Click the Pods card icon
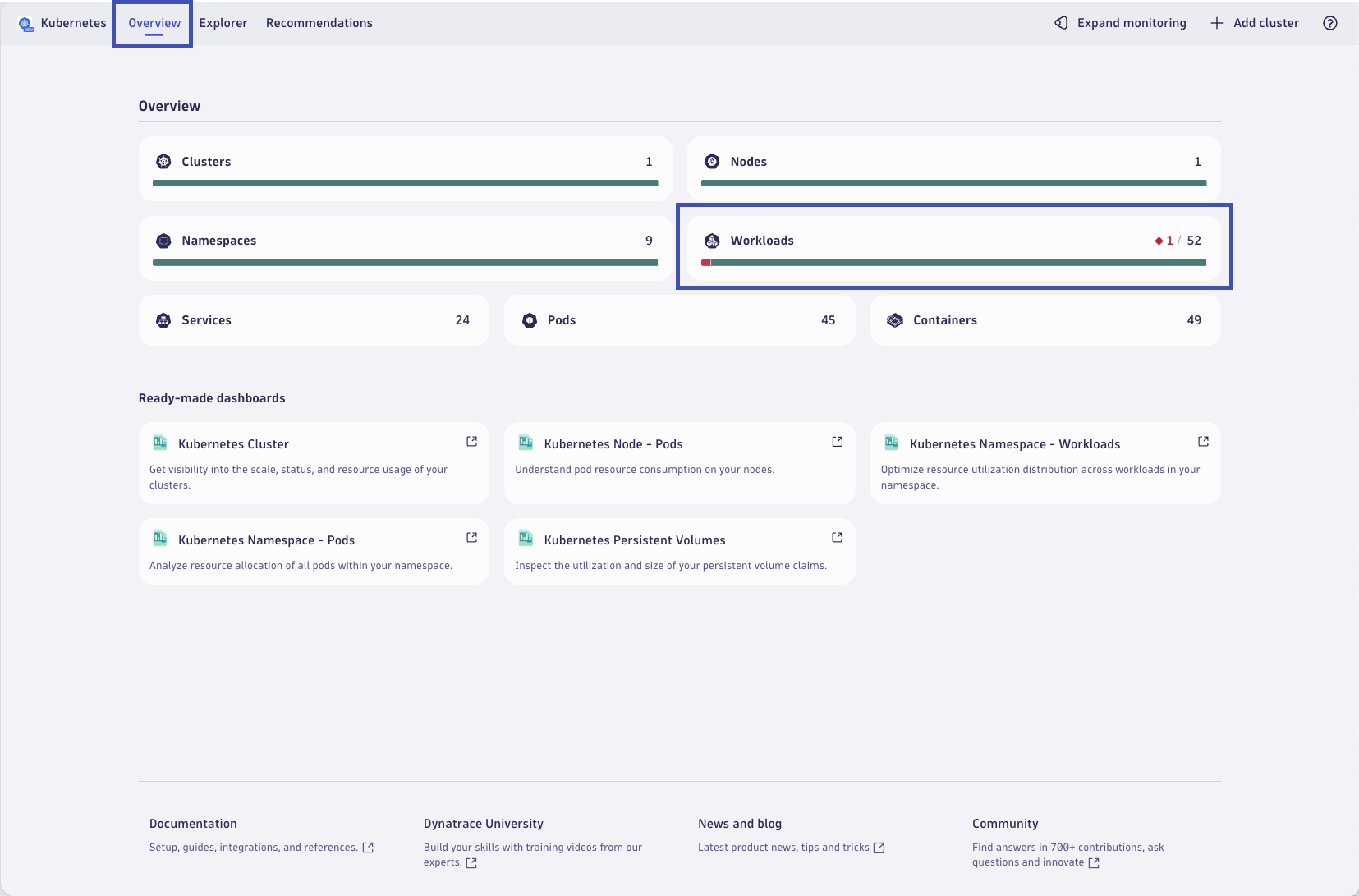Image resolution: width=1359 pixels, height=896 pixels. click(530, 320)
